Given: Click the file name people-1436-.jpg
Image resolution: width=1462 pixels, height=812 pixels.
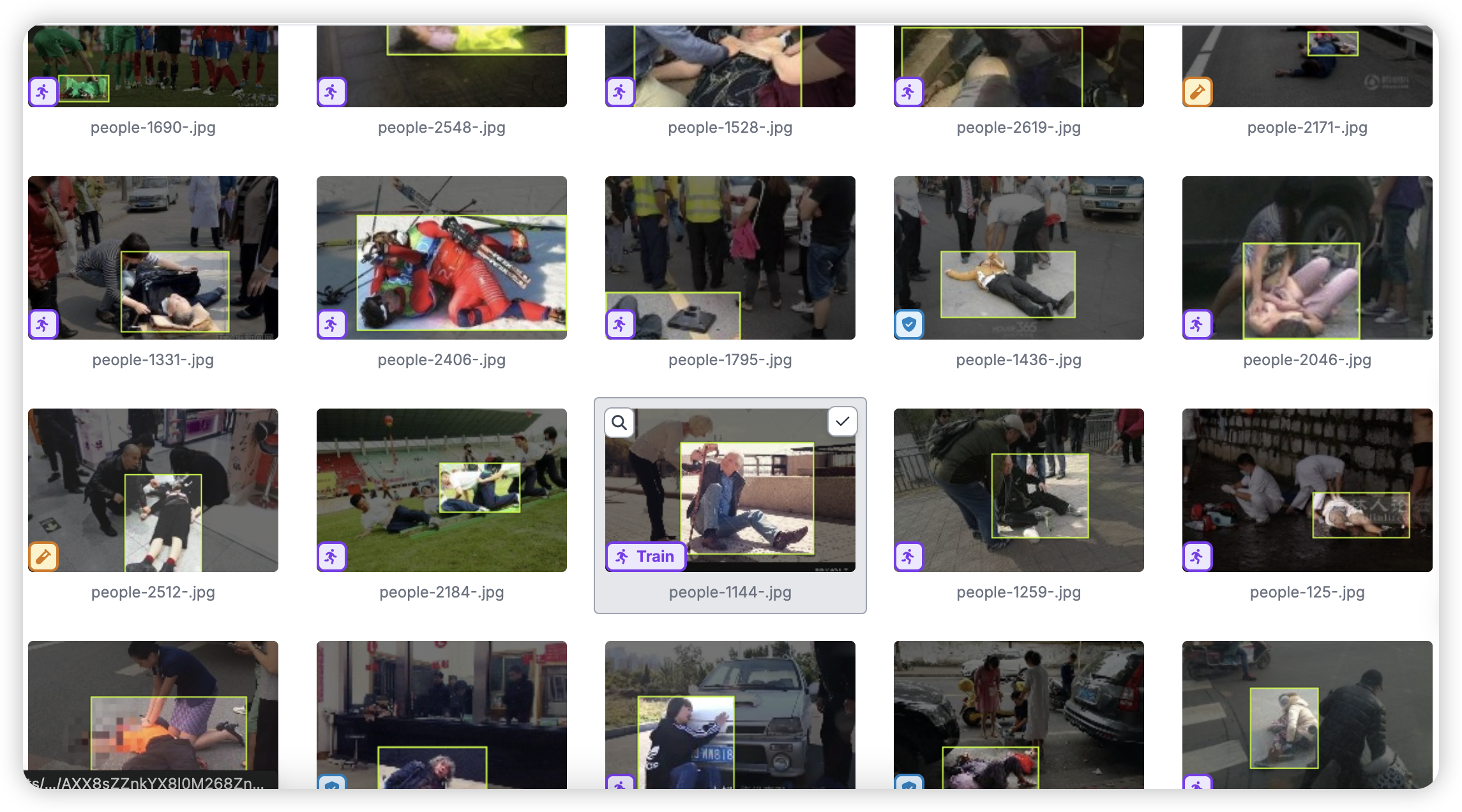Looking at the screenshot, I should [1019, 360].
